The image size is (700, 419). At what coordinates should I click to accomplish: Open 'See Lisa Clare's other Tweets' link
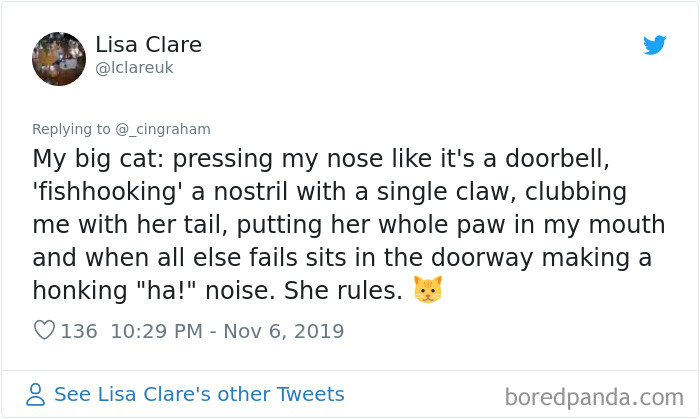click(198, 394)
